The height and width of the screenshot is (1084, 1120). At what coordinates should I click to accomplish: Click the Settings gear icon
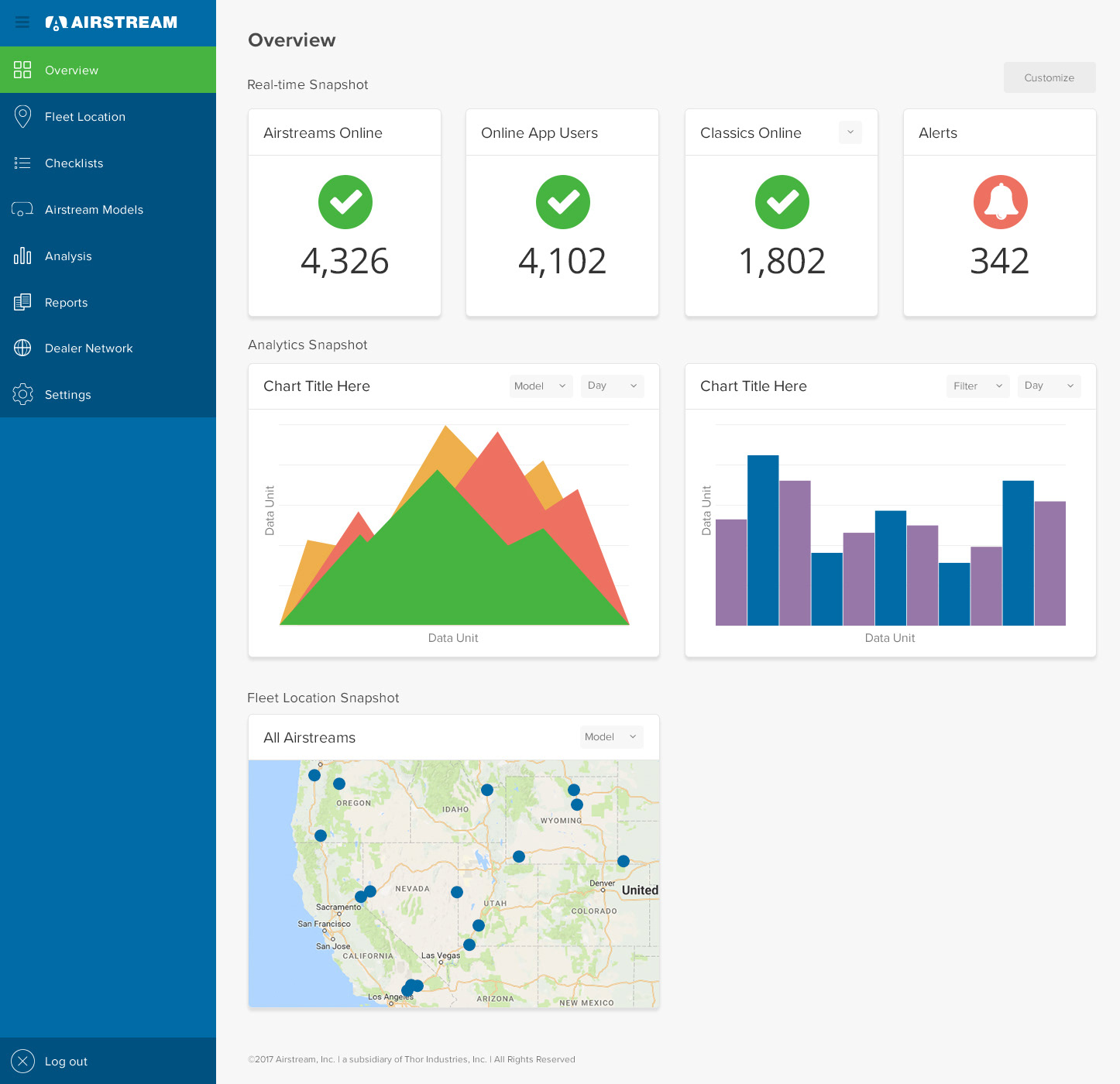tap(22, 395)
